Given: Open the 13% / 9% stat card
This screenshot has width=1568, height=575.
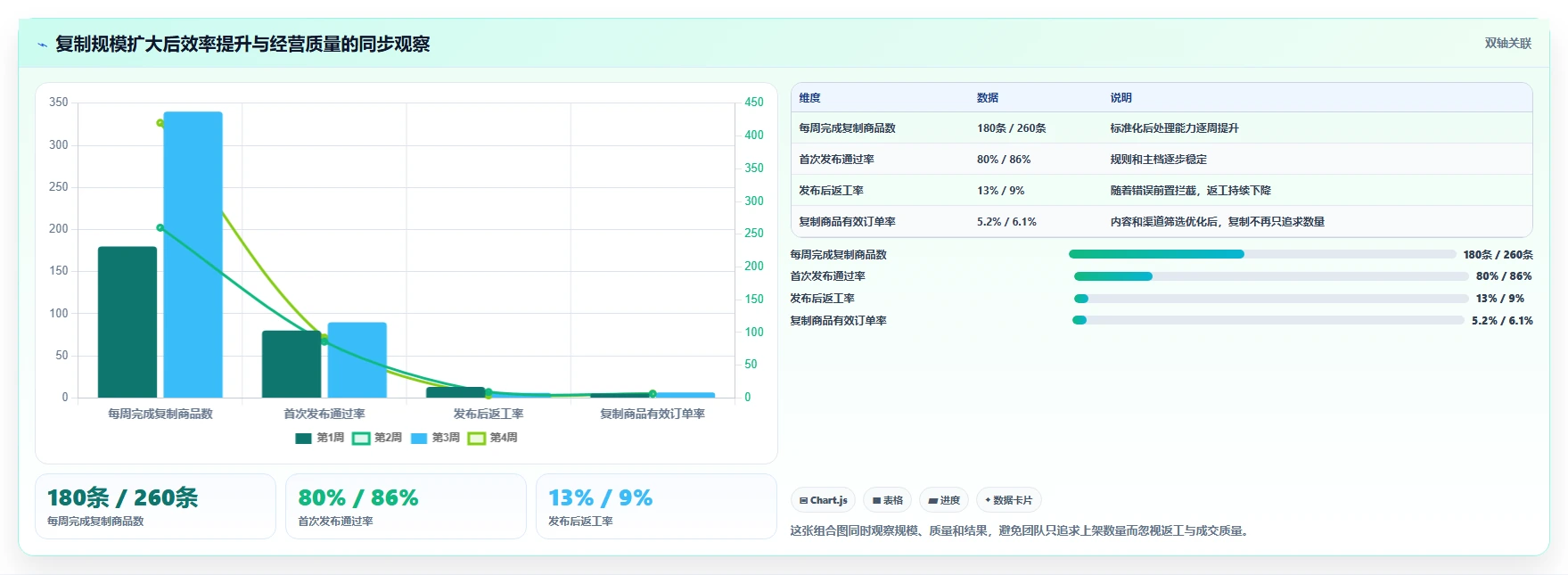Looking at the screenshot, I should 656,506.
